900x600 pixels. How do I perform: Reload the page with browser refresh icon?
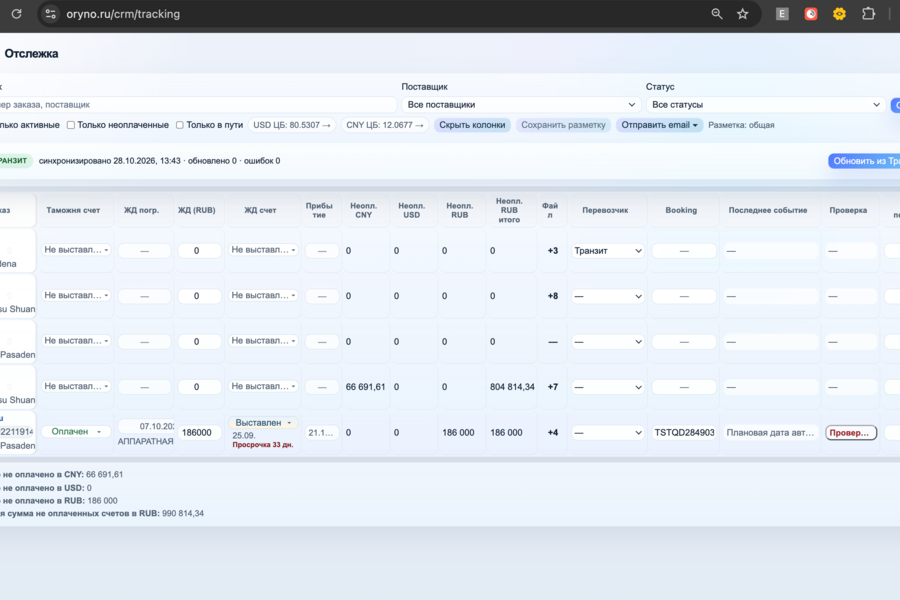click(x=16, y=14)
